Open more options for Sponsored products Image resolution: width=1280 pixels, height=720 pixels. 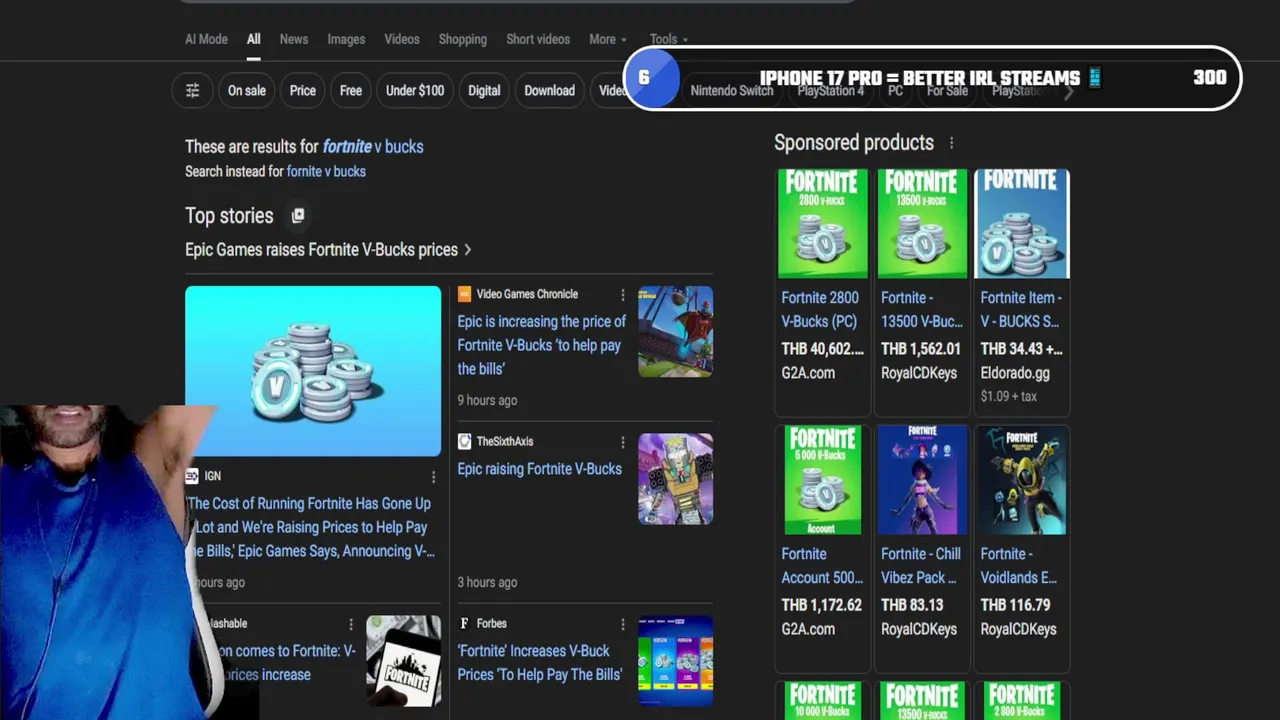click(x=951, y=143)
